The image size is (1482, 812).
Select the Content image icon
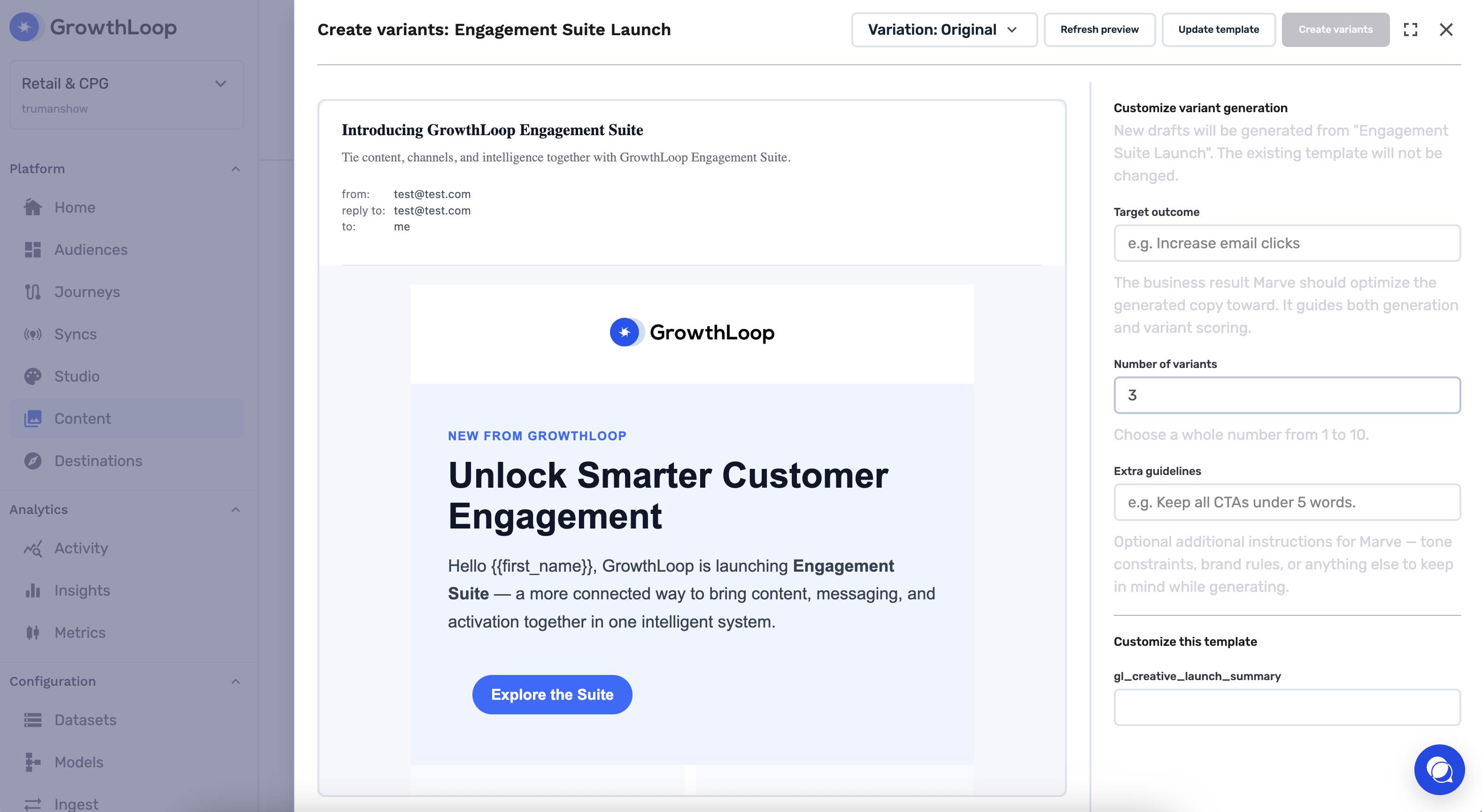[x=33, y=418]
